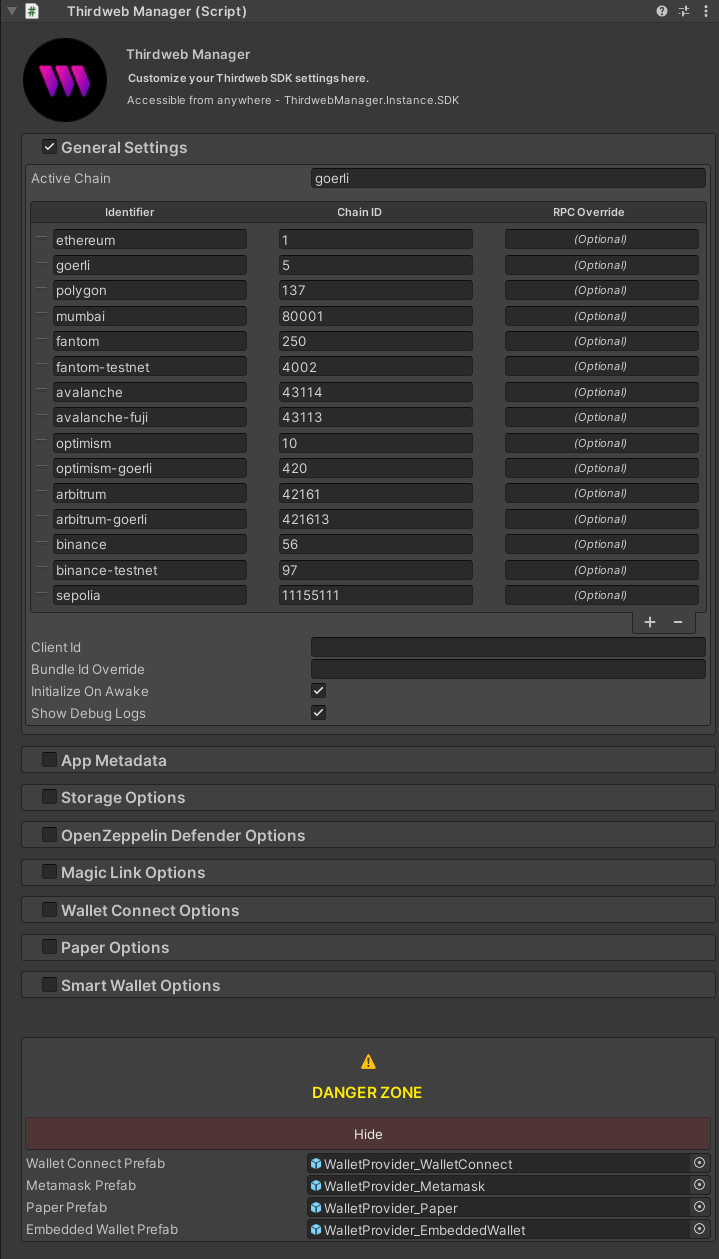The height and width of the screenshot is (1259, 719).
Task: Enable the Storage Options section checkbox
Action: click(x=49, y=797)
